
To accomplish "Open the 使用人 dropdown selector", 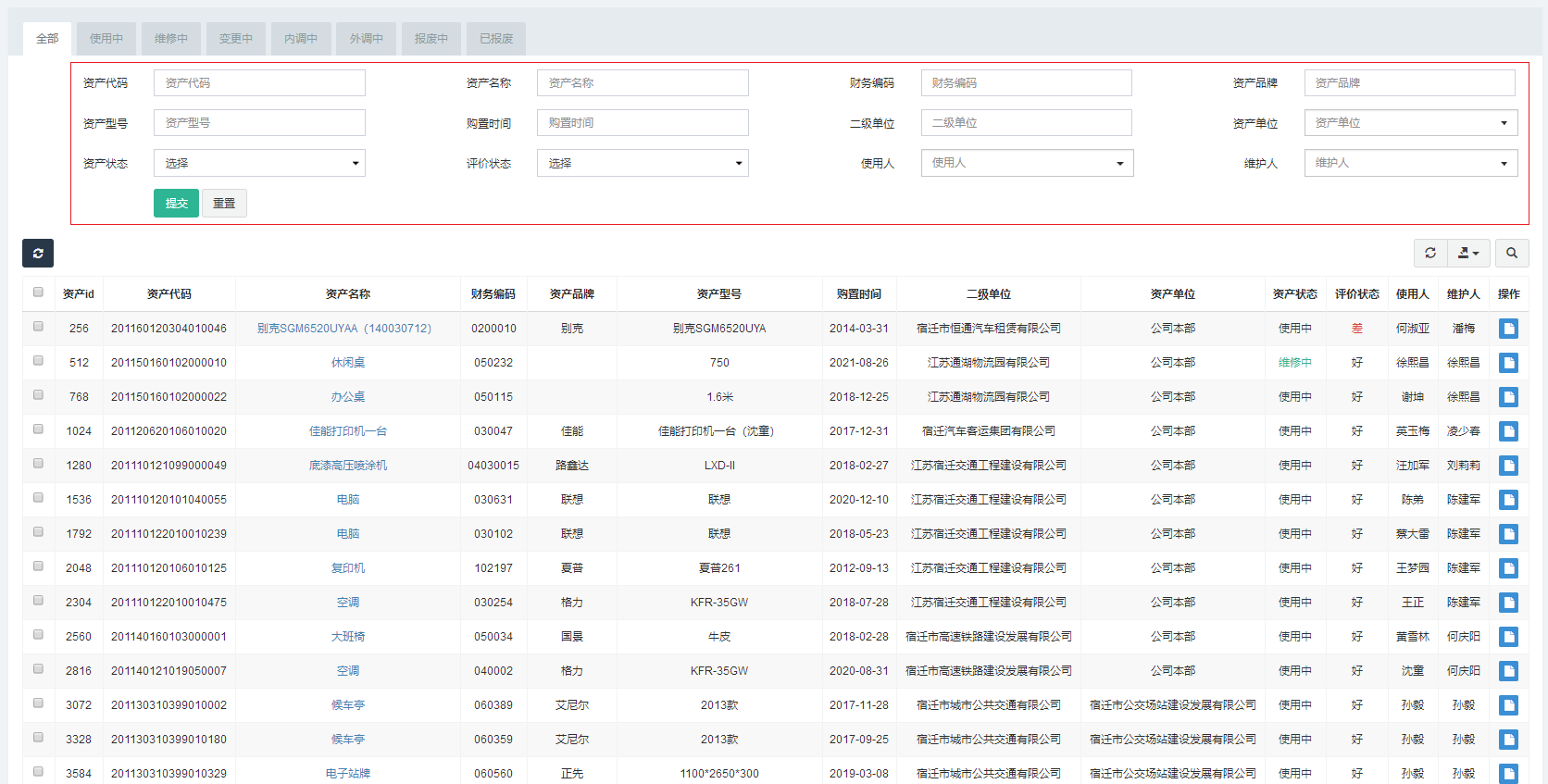I will 1027,163.
